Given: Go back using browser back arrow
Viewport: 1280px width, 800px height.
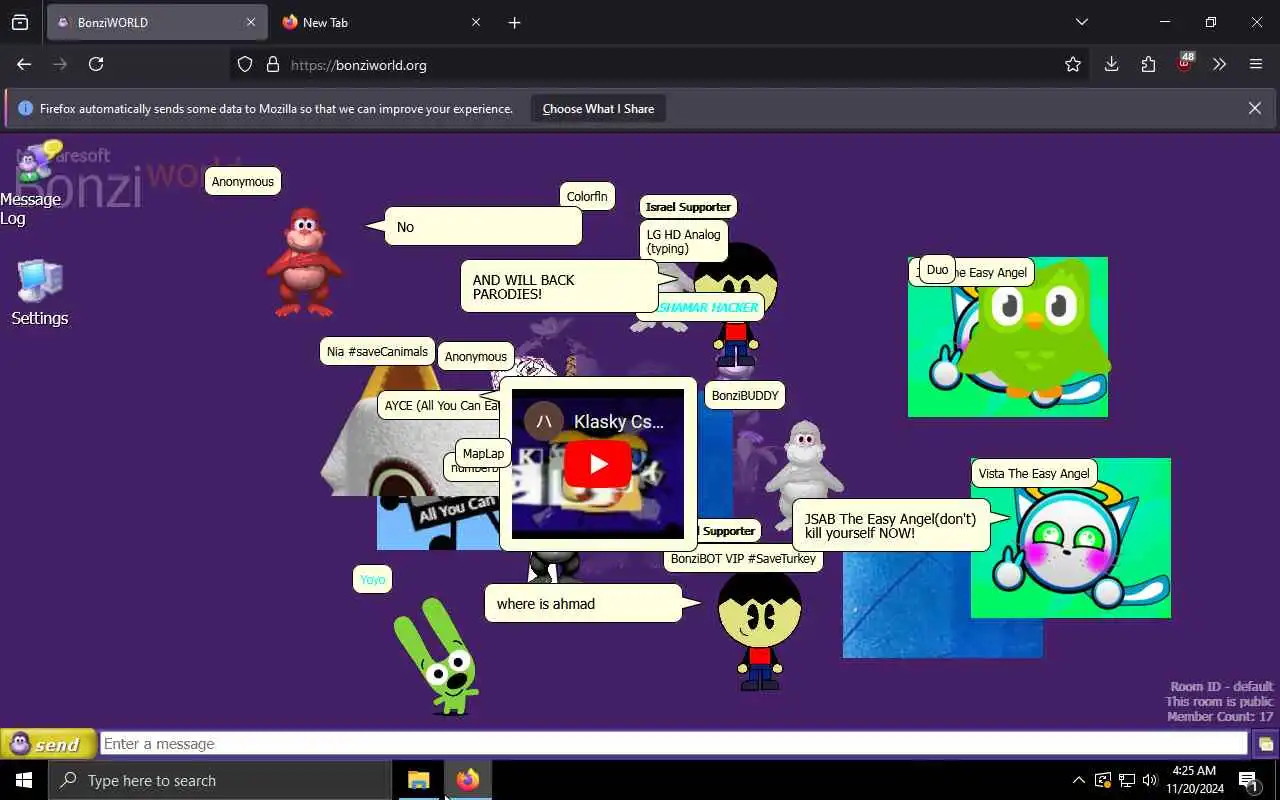Looking at the screenshot, I should (x=24, y=64).
